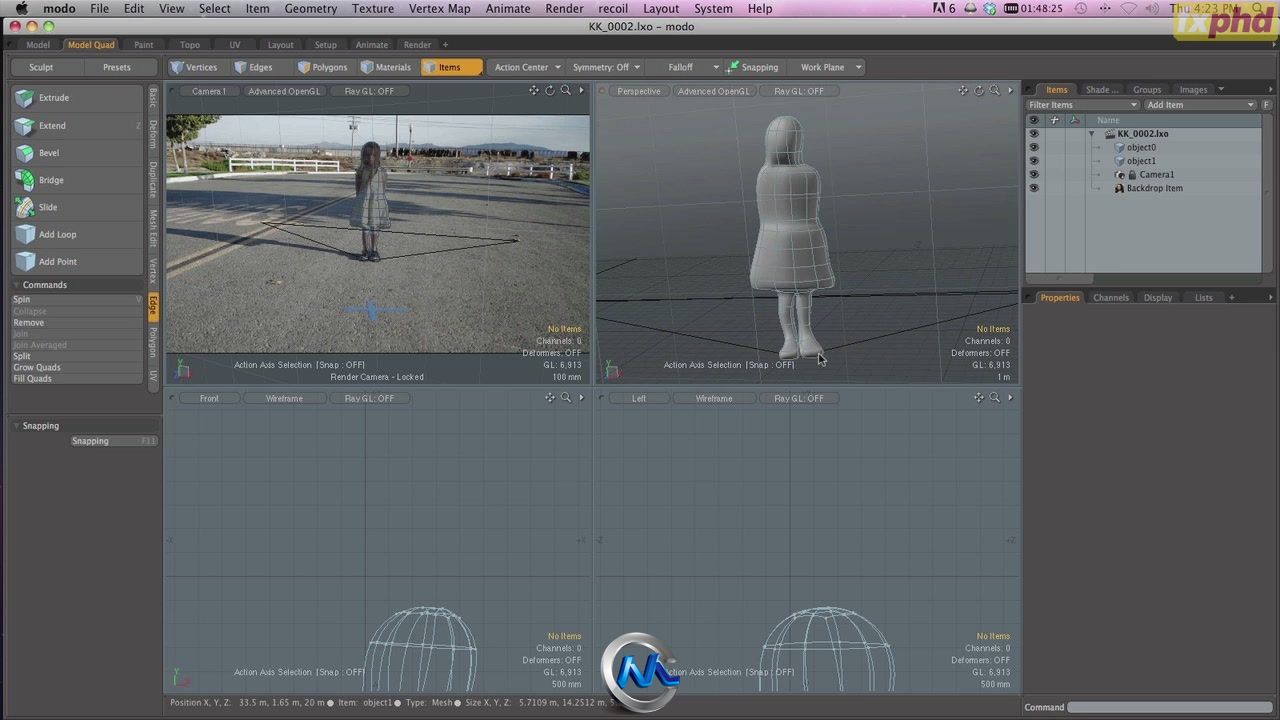Choose the Bridge tool

click(77, 180)
